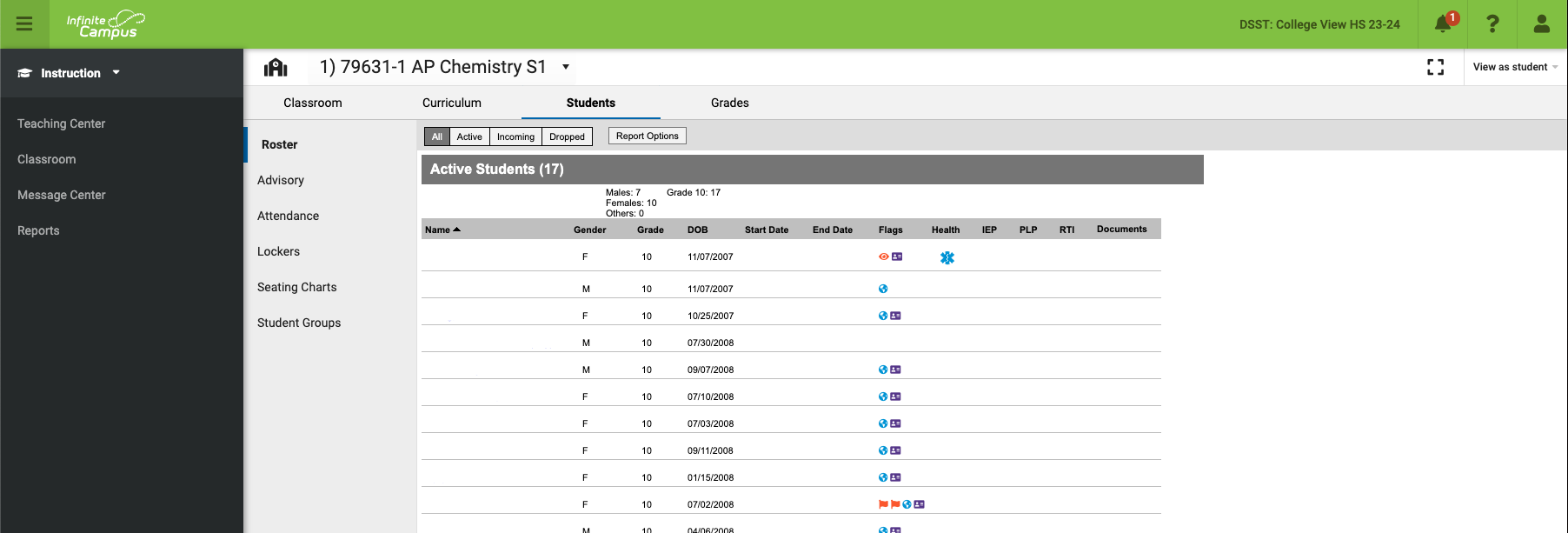Click ID card flag in 07/03/2008 row
1568x533 pixels.
(895, 423)
